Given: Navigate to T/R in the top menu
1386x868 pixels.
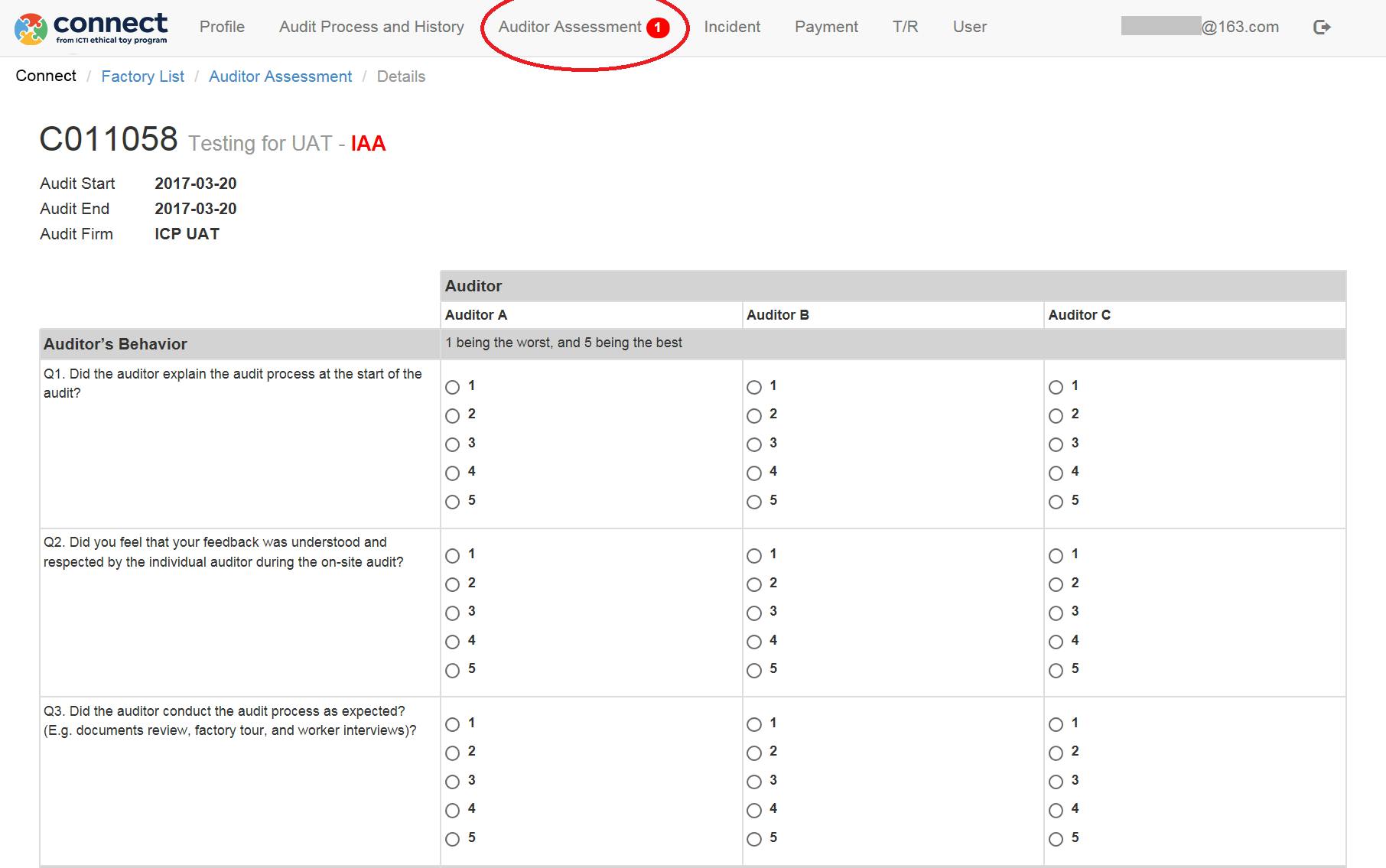Looking at the screenshot, I should pos(905,27).
